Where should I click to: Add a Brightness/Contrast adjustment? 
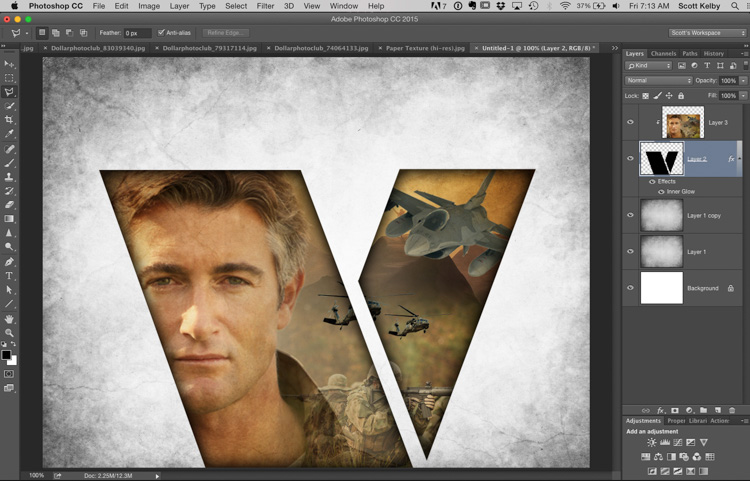tap(652, 442)
